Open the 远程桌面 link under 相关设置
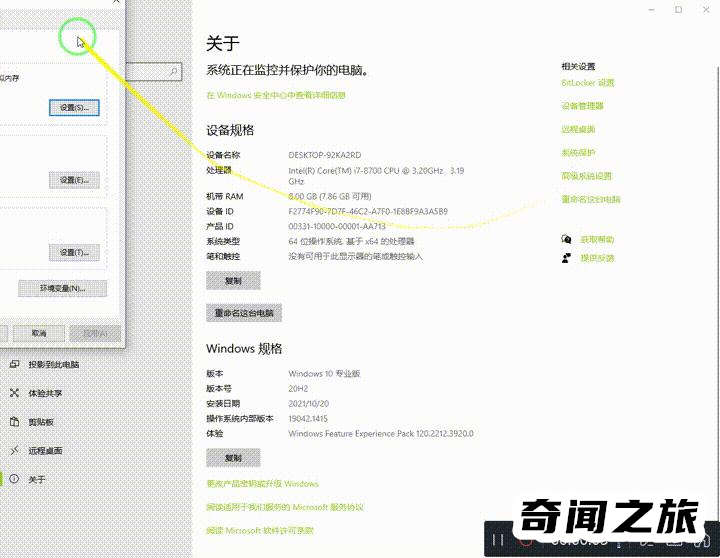Screen dimensions: 720x558 pos(578,129)
